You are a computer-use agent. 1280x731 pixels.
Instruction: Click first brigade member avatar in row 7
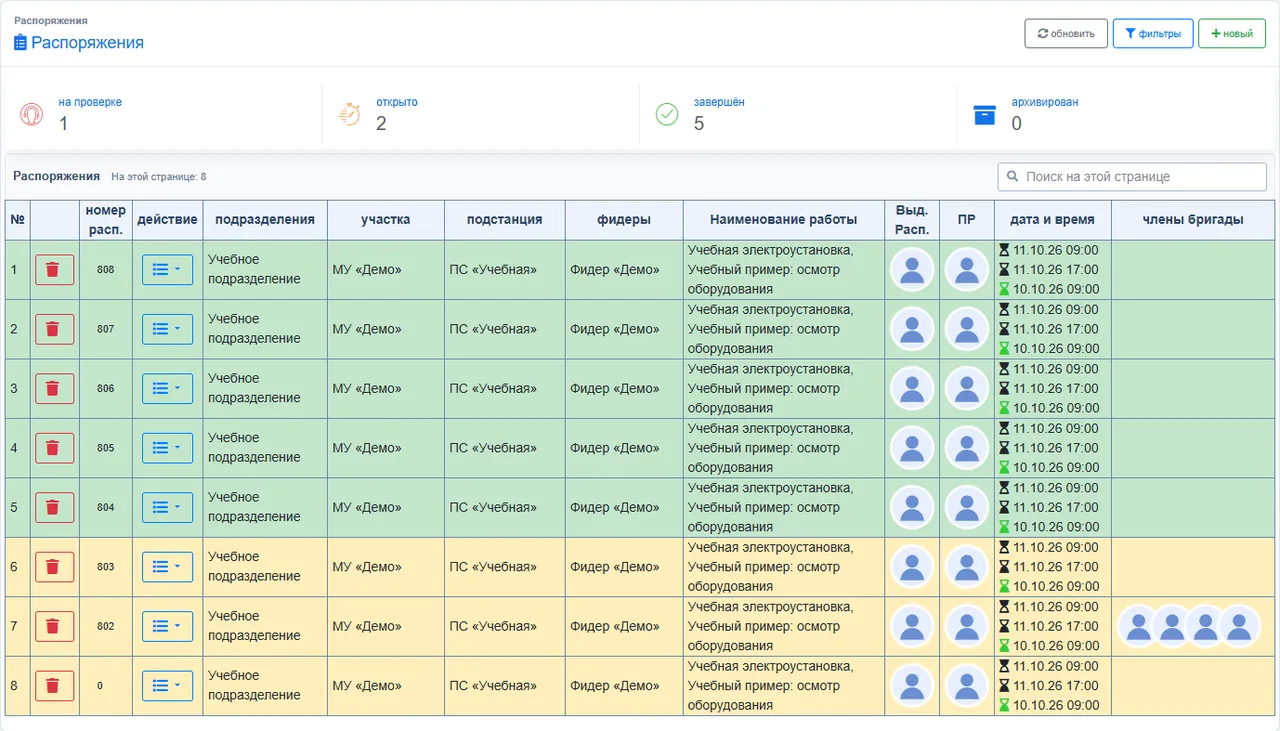tap(1138, 627)
